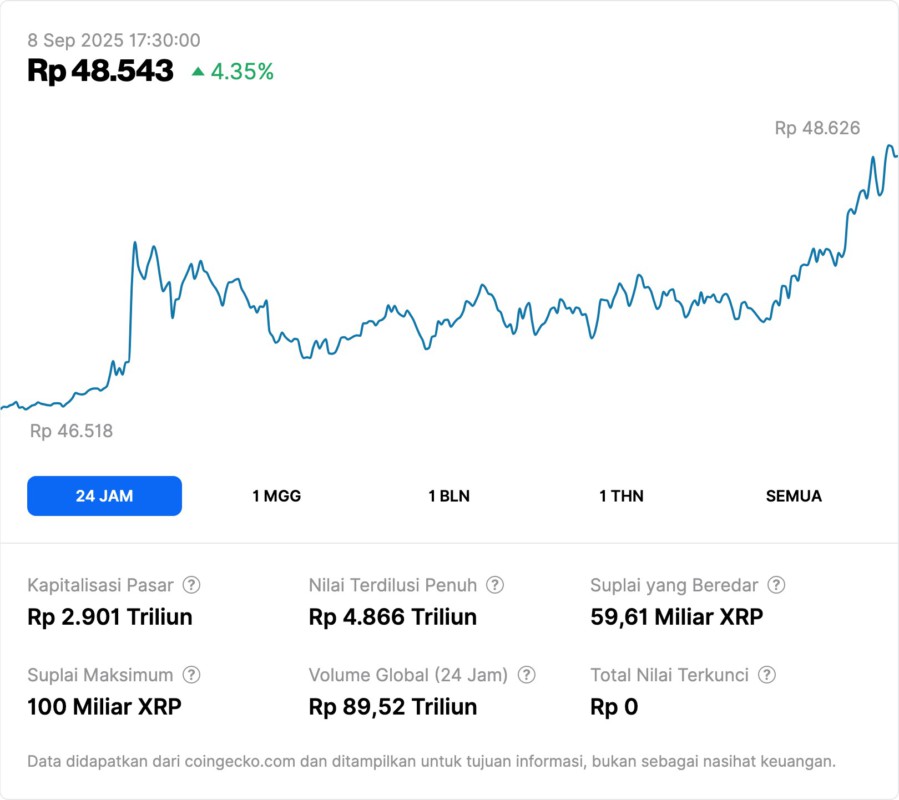Click the circulating supply value 59,61 Miliar XRP

click(677, 617)
